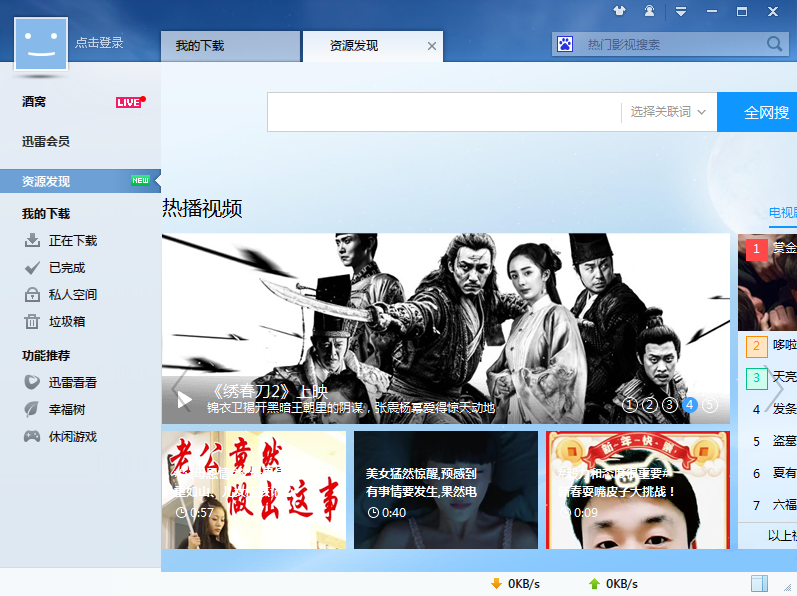
Task: Select banner slide indicator 1
Action: pyautogui.click(x=629, y=405)
